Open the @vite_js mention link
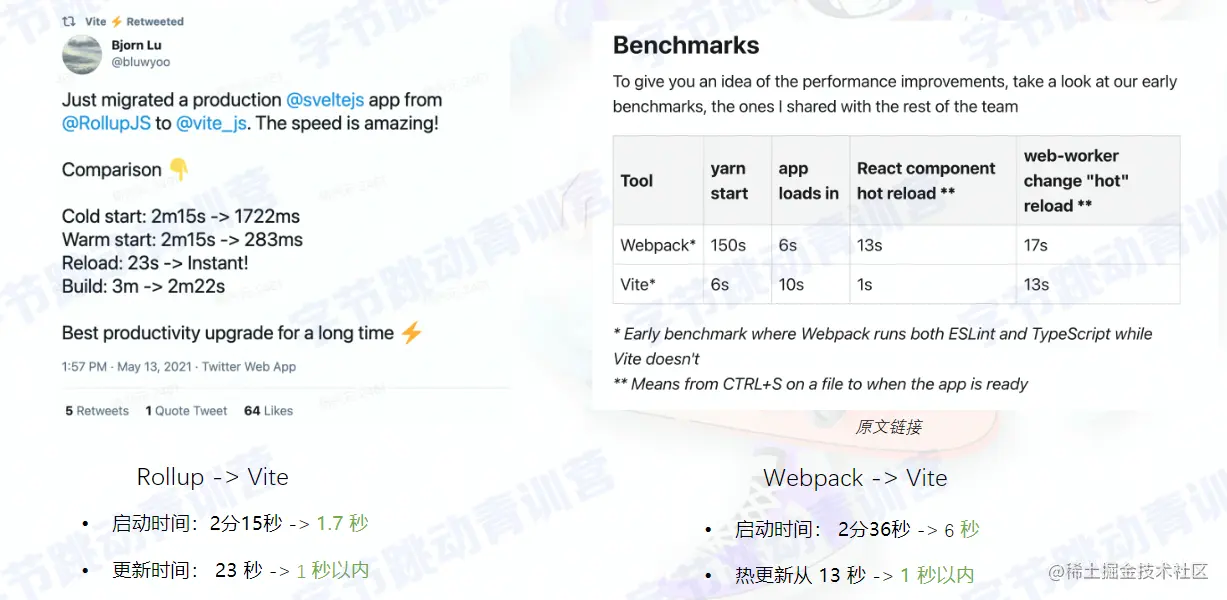1227x600 pixels. (x=212, y=124)
